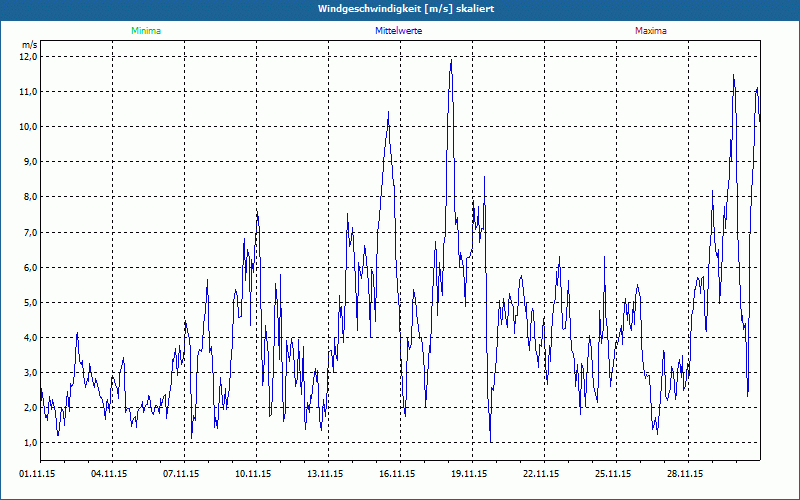Click the 7,0 y-axis value

coord(31,233)
